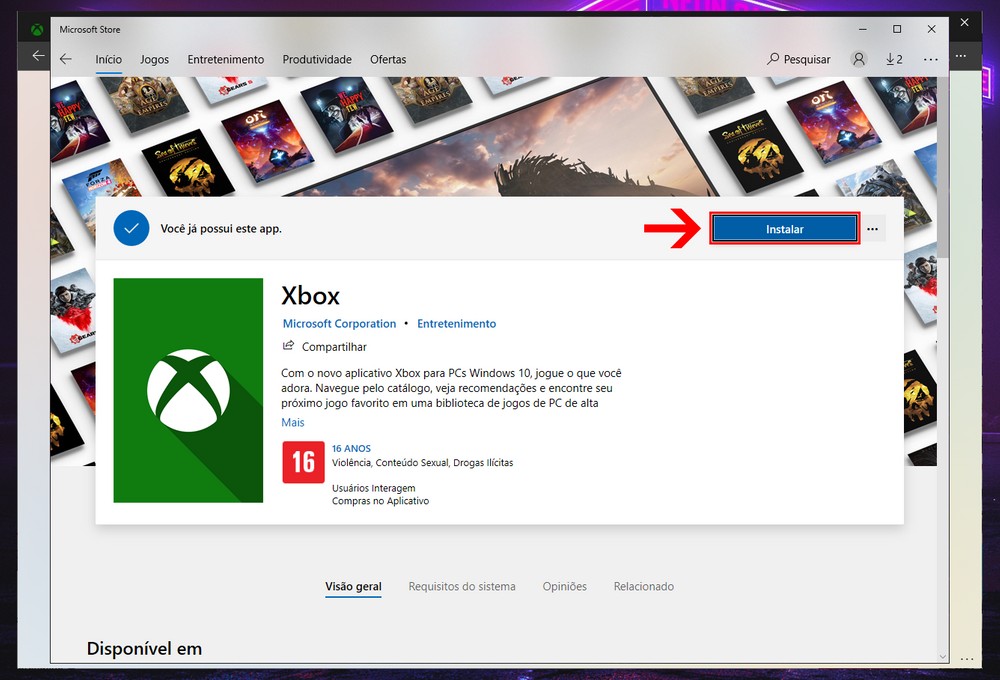
Task: Click the Compartilhar share icon
Action: pos(289,346)
